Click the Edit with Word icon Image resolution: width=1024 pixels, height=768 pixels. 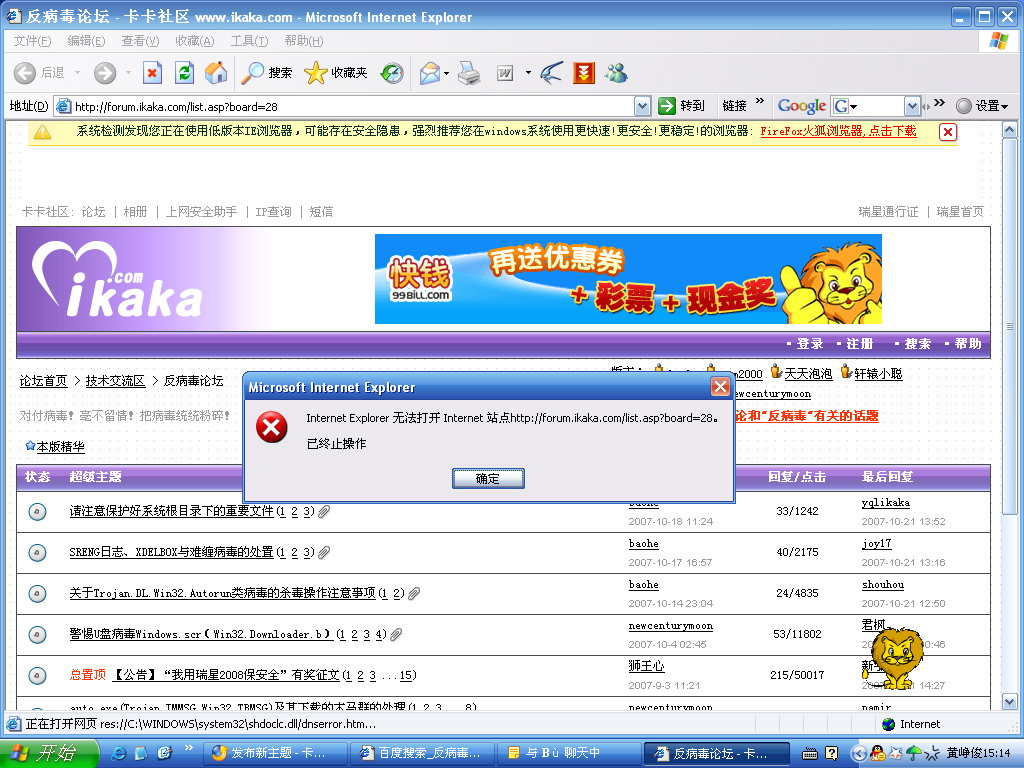[505, 72]
